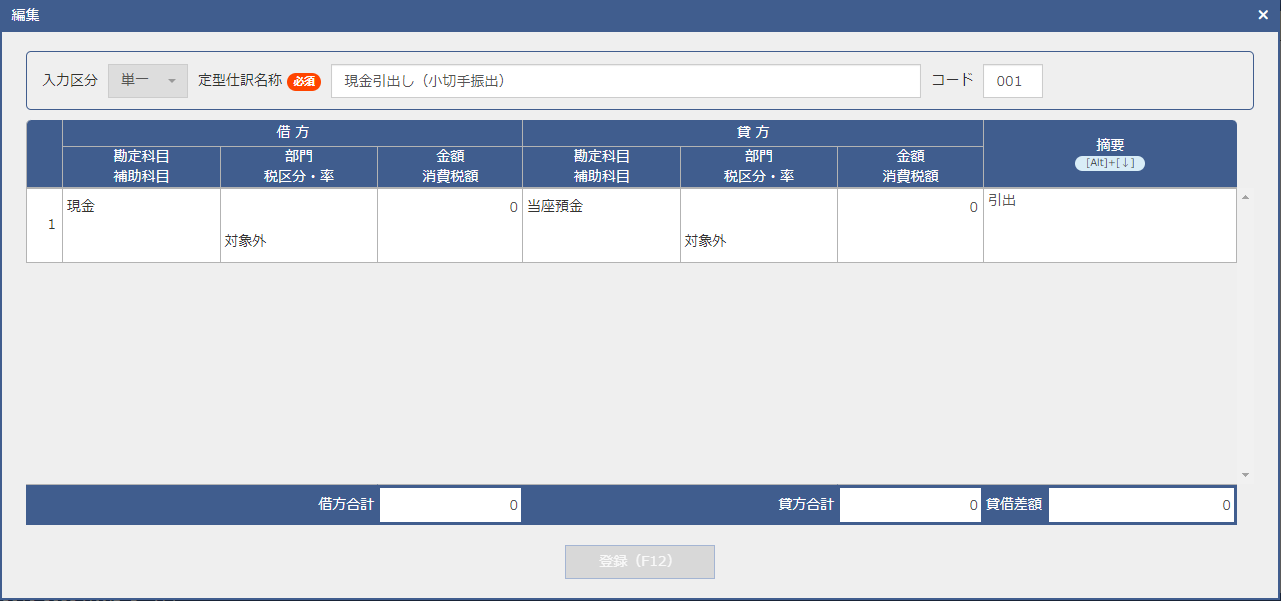Click the 必須 required badge
The height and width of the screenshot is (601, 1281).
(x=304, y=81)
